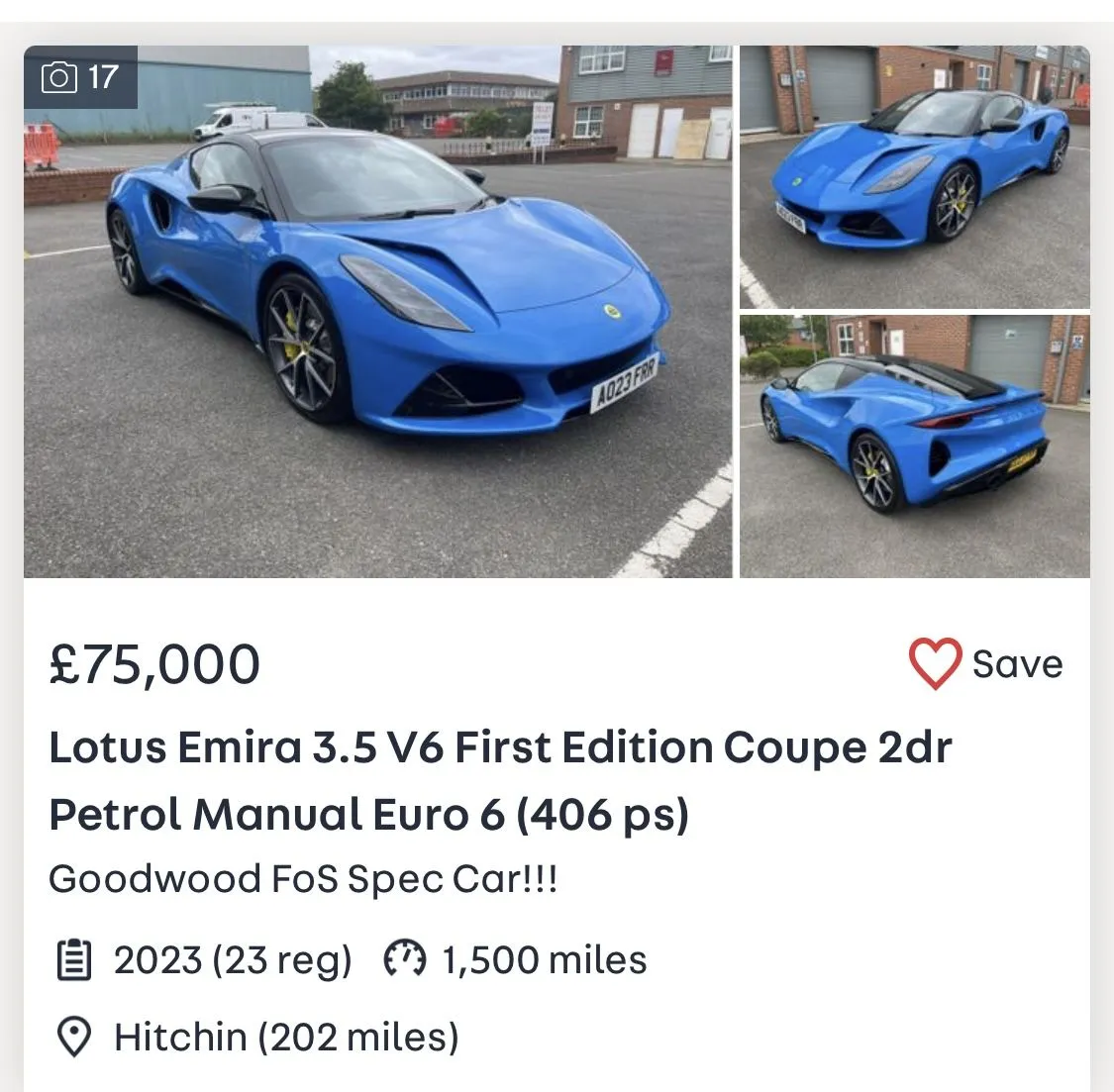
Task: Click the number 17 photo count
Action: (x=103, y=76)
